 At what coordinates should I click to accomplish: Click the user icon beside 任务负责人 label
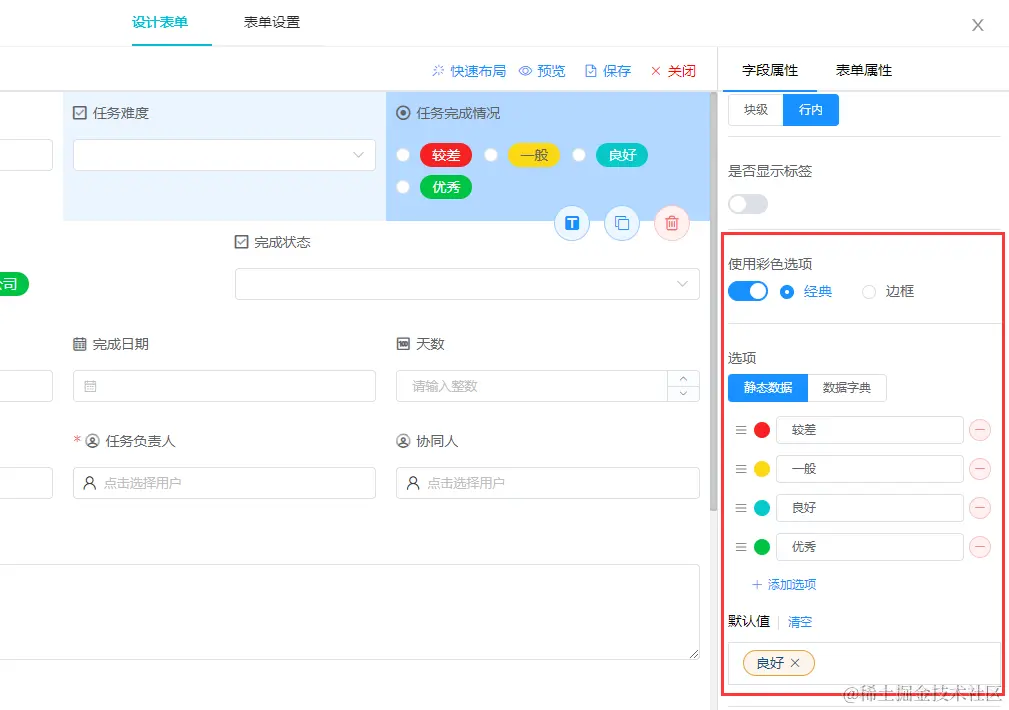(x=93, y=441)
